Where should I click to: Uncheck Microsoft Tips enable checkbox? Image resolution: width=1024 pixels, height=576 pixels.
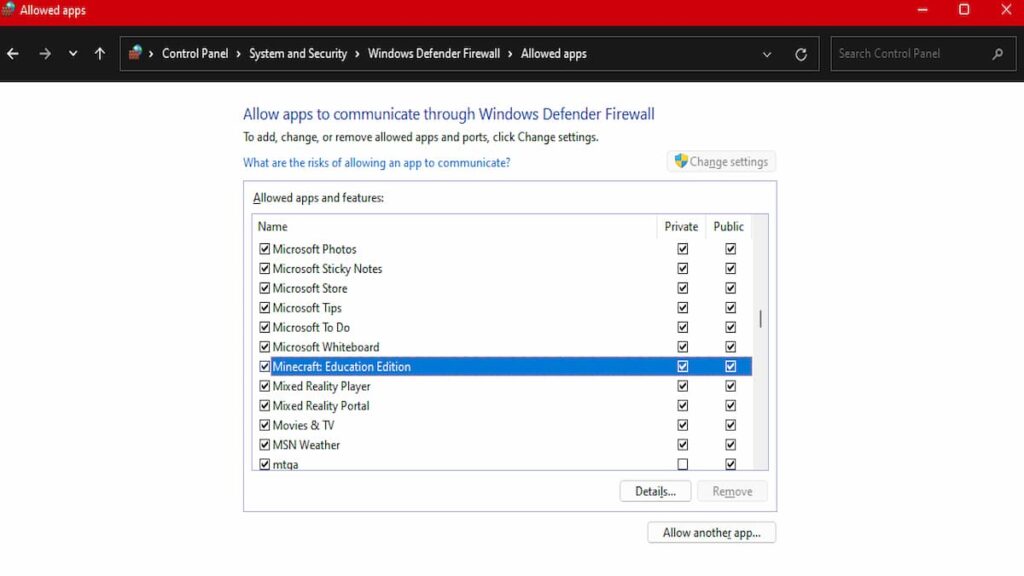coord(264,308)
